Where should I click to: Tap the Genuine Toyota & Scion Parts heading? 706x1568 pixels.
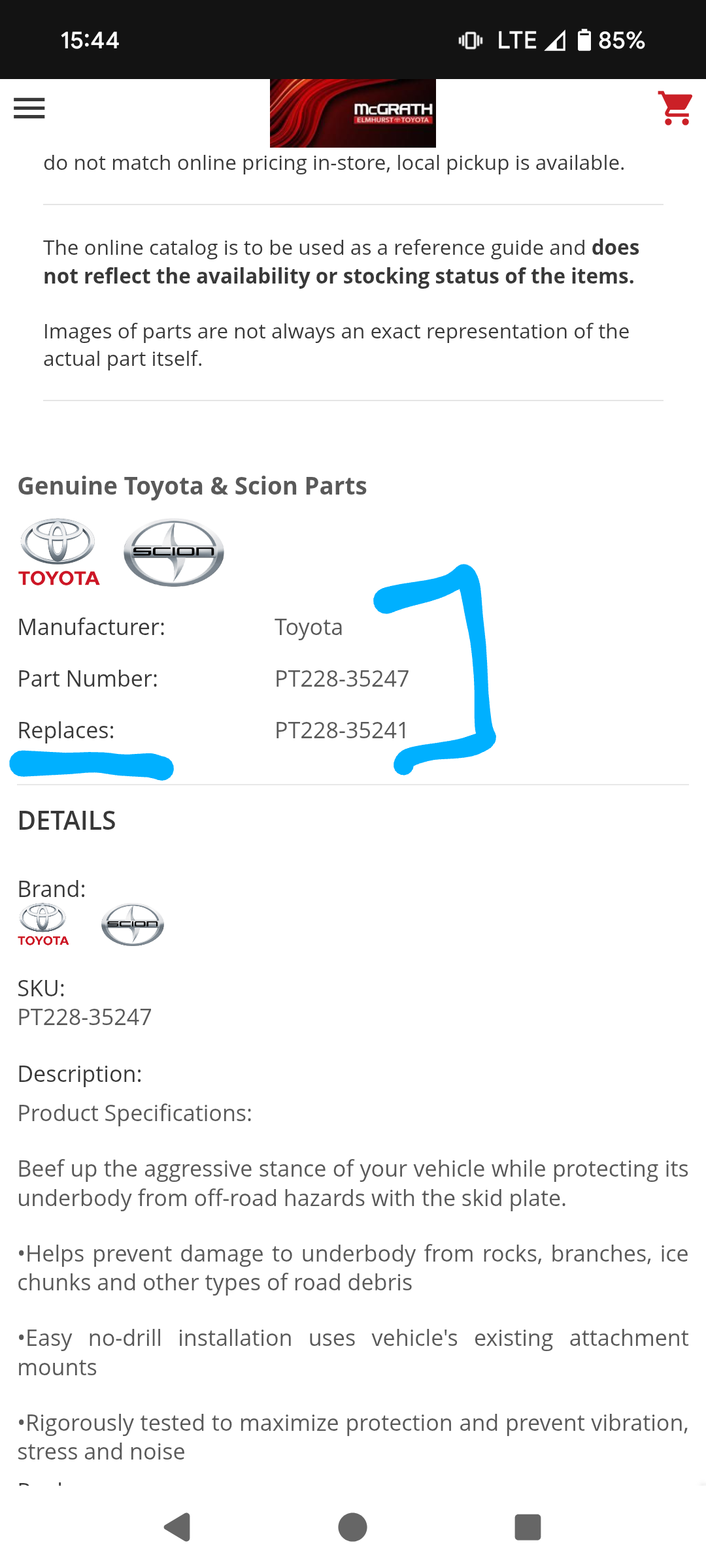192,486
